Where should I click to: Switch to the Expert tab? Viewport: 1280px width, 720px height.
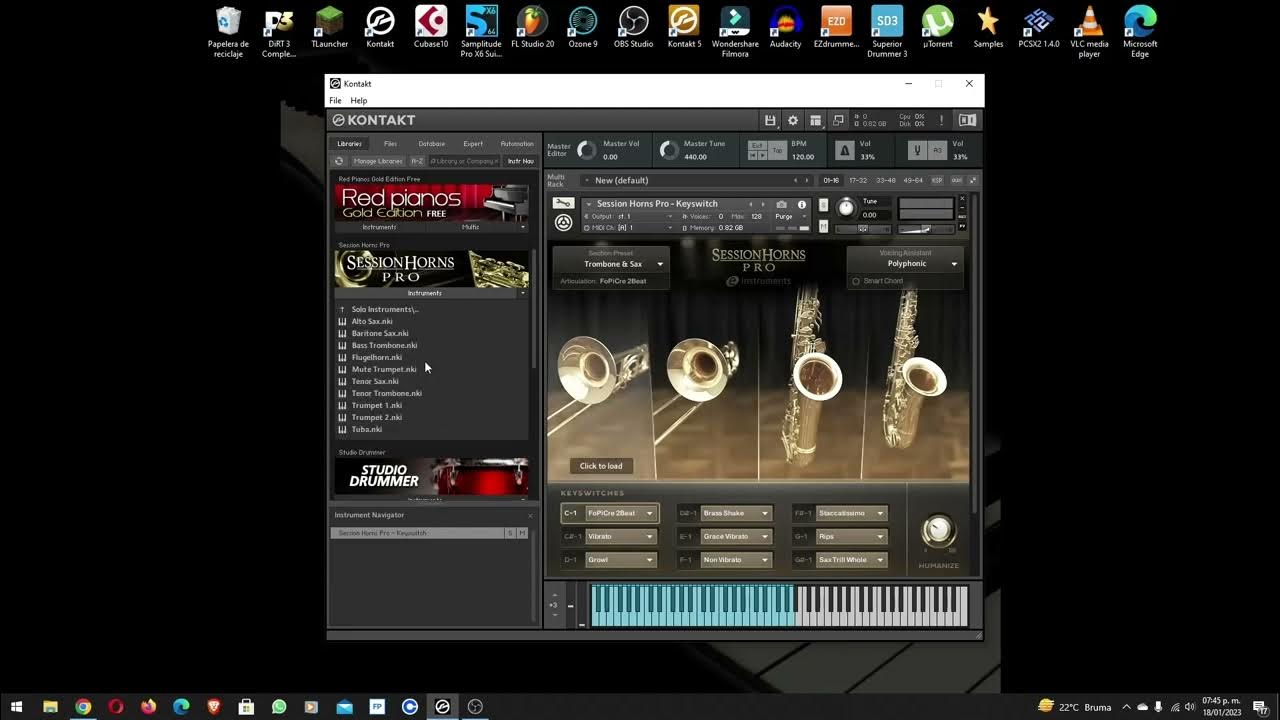473,144
